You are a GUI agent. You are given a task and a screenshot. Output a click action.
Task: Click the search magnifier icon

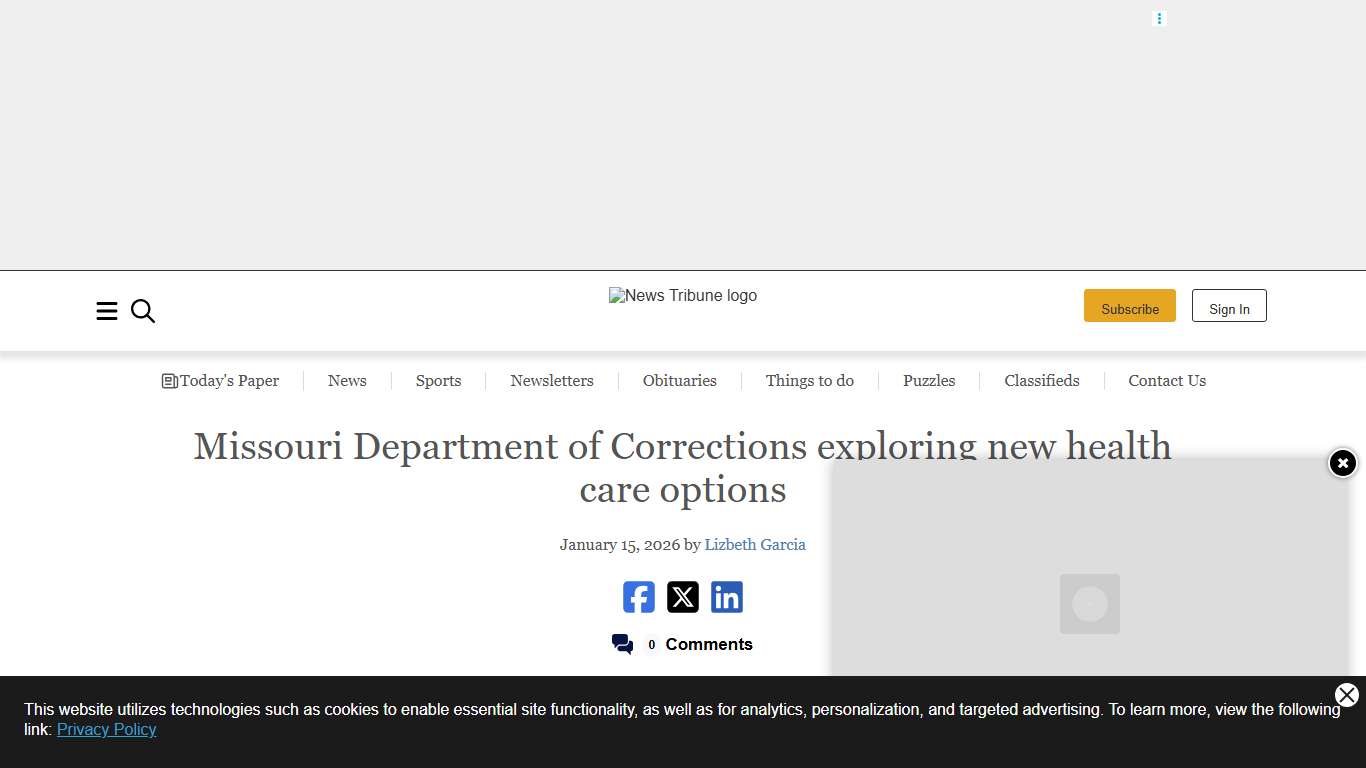pos(142,311)
